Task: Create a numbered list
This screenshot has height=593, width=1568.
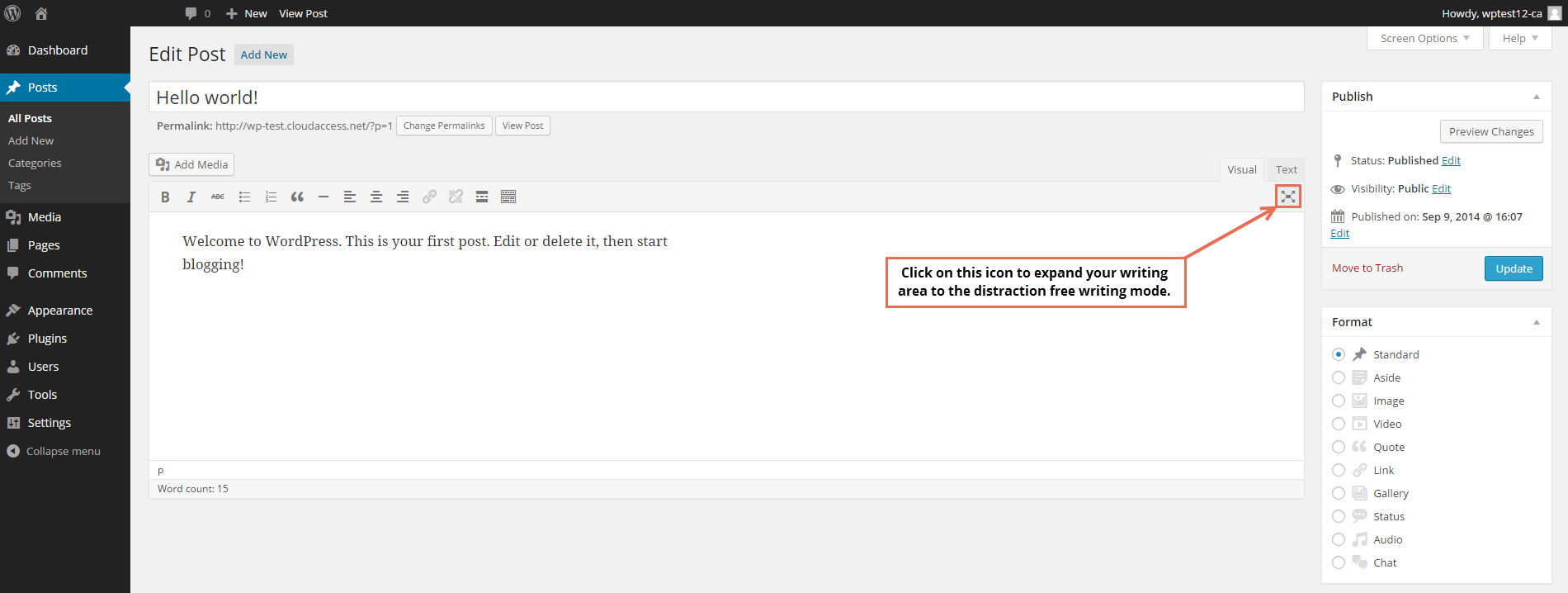Action: [x=271, y=197]
